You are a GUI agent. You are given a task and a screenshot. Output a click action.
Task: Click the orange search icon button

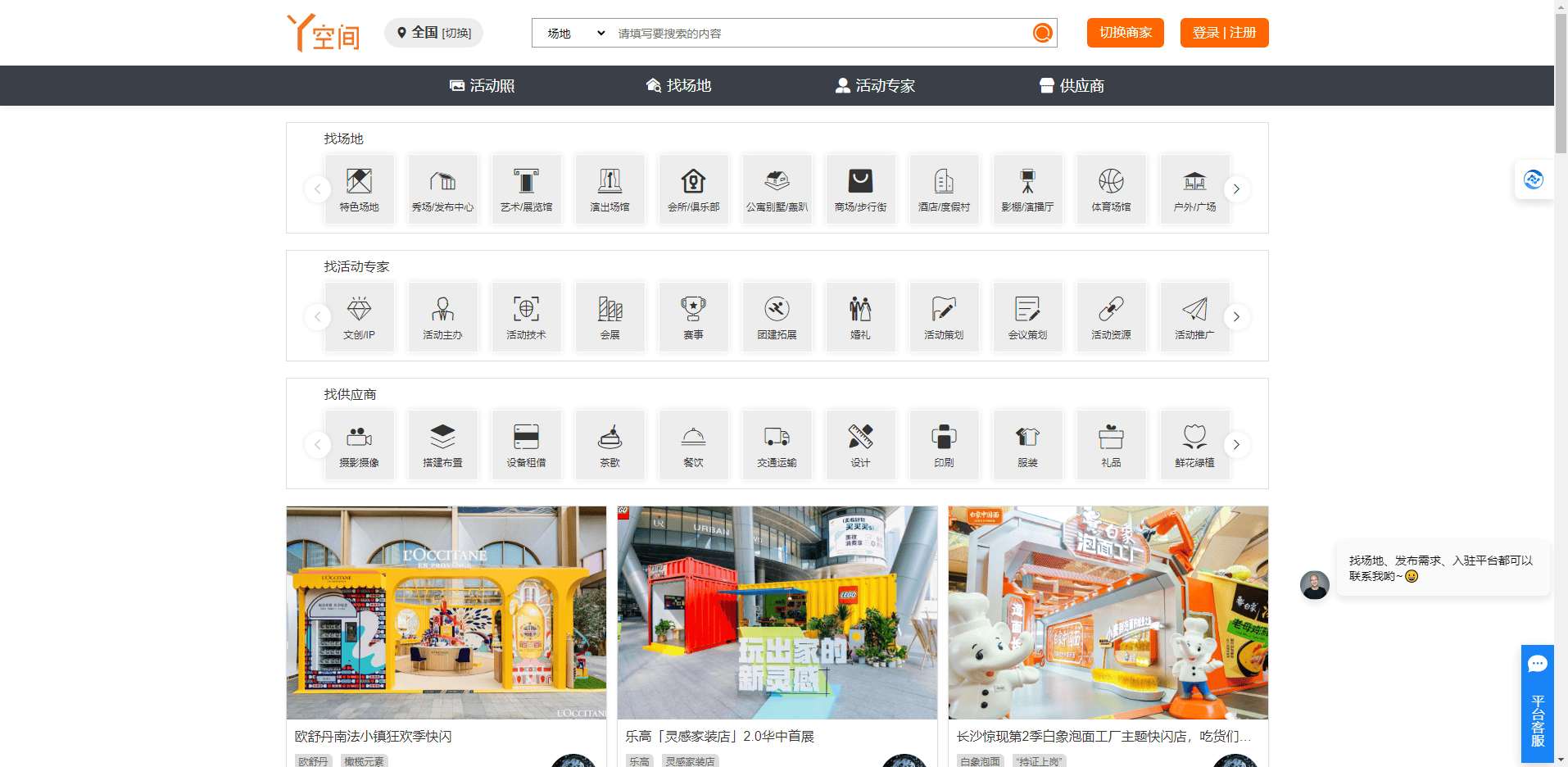tap(1042, 33)
